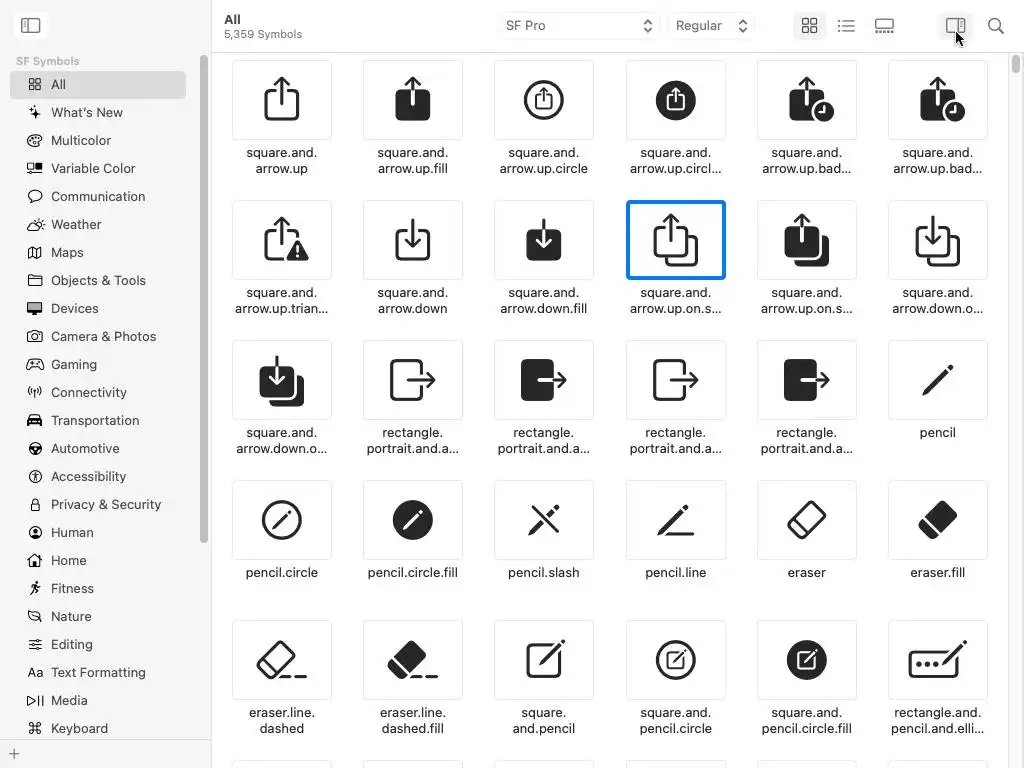This screenshot has height=768, width=1024.
Task: Open the Fitness category
Action: click(98, 589)
